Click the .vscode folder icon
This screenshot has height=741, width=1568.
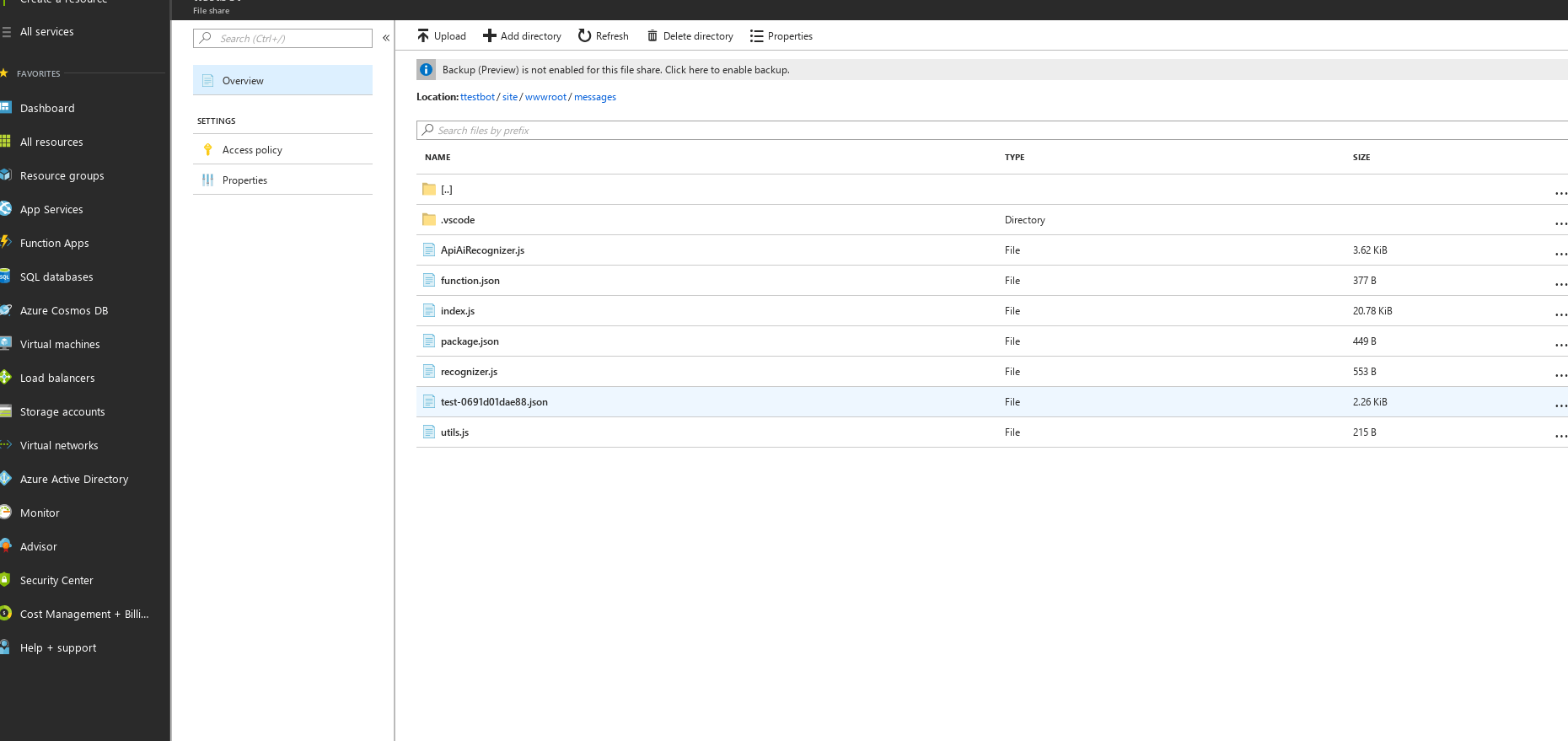point(429,219)
